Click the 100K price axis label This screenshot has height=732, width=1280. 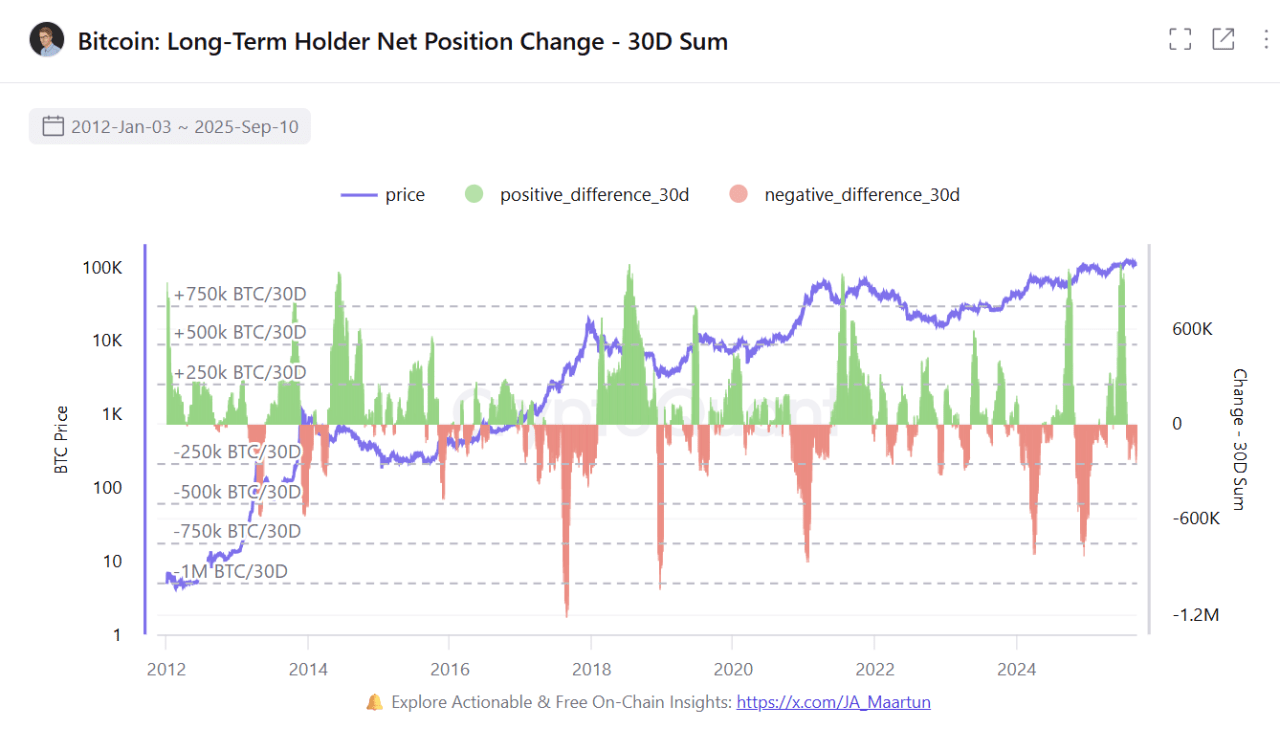(x=102, y=268)
